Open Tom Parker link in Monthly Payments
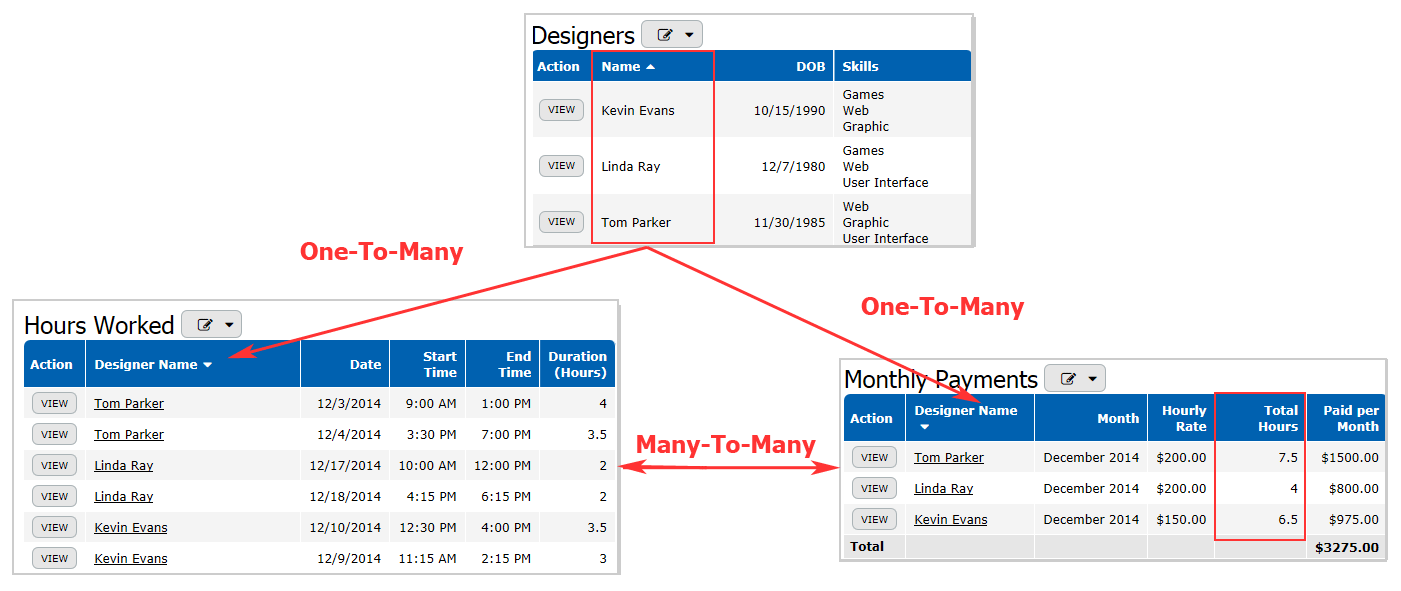The image size is (1401, 591). coord(949,457)
